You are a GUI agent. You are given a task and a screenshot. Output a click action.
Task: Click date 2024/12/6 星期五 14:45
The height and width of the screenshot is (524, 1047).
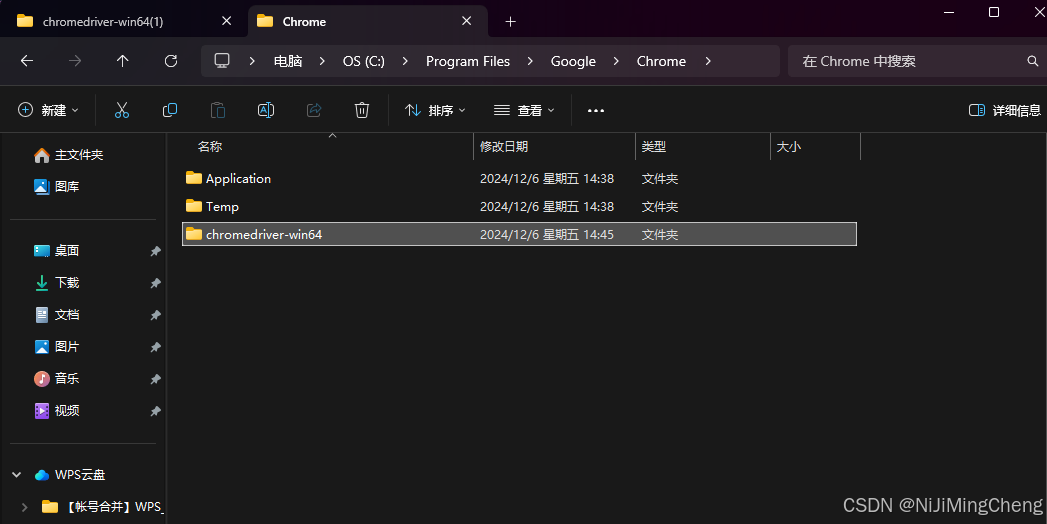point(547,234)
